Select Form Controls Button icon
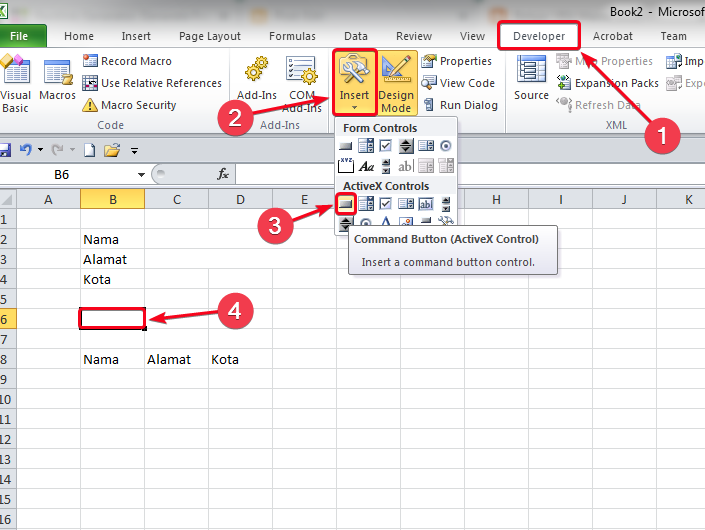Screen dimensions: 705x530 pos(345,146)
